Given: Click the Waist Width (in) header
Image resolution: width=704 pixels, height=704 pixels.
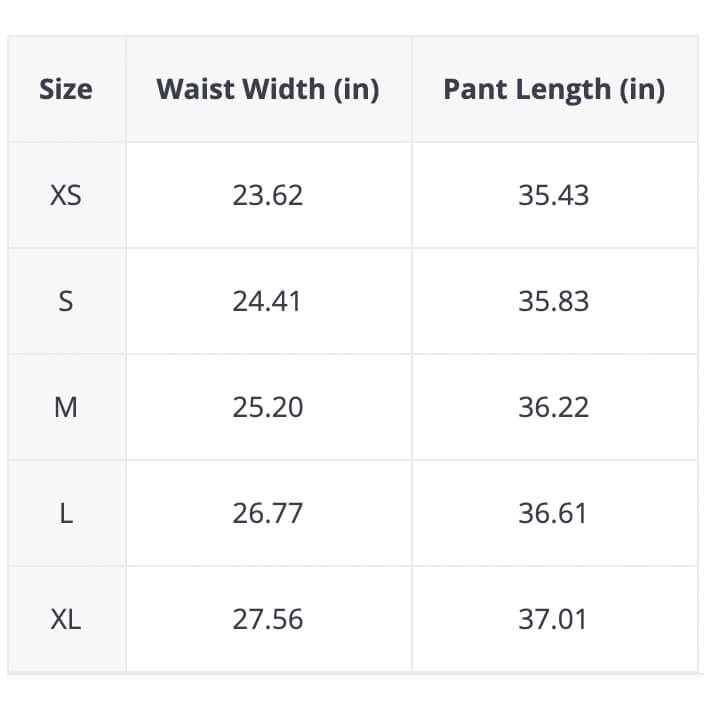Looking at the screenshot, I should point(268,90).
